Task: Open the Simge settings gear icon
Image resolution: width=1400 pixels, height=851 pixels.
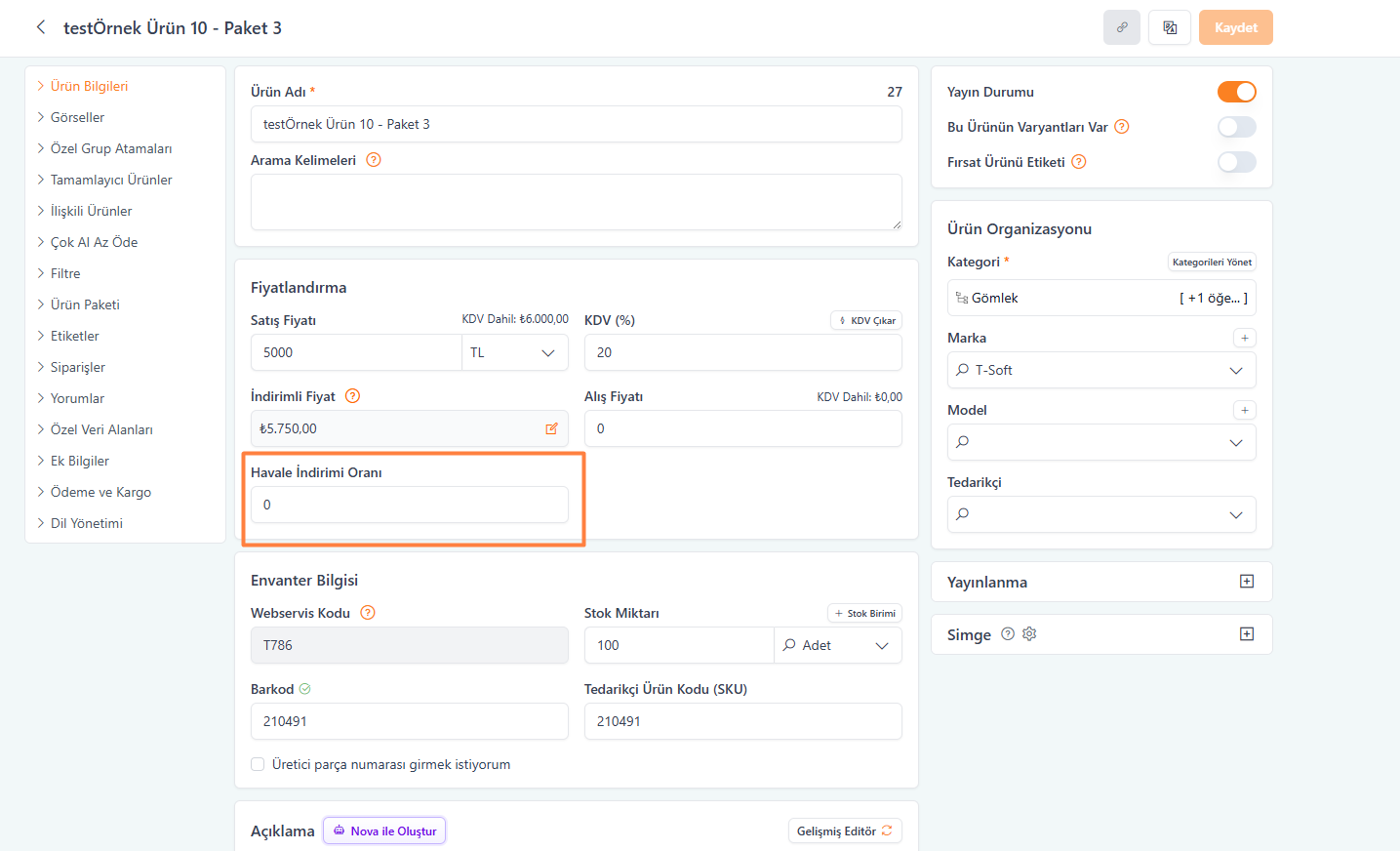Action: click(1029, 634)
